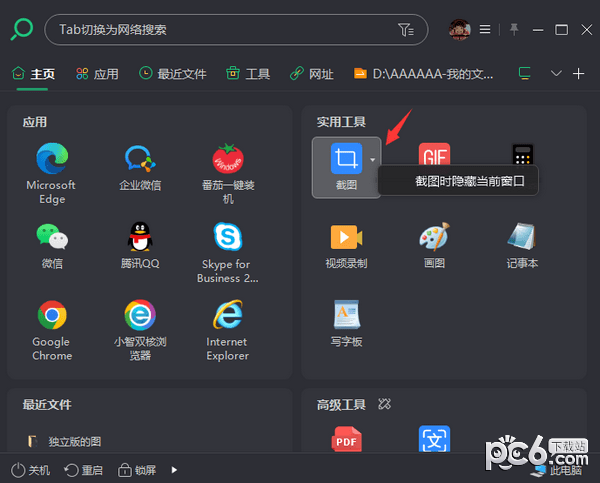
Task: Open the PDF advanced tool
Action: pos(346,439)
